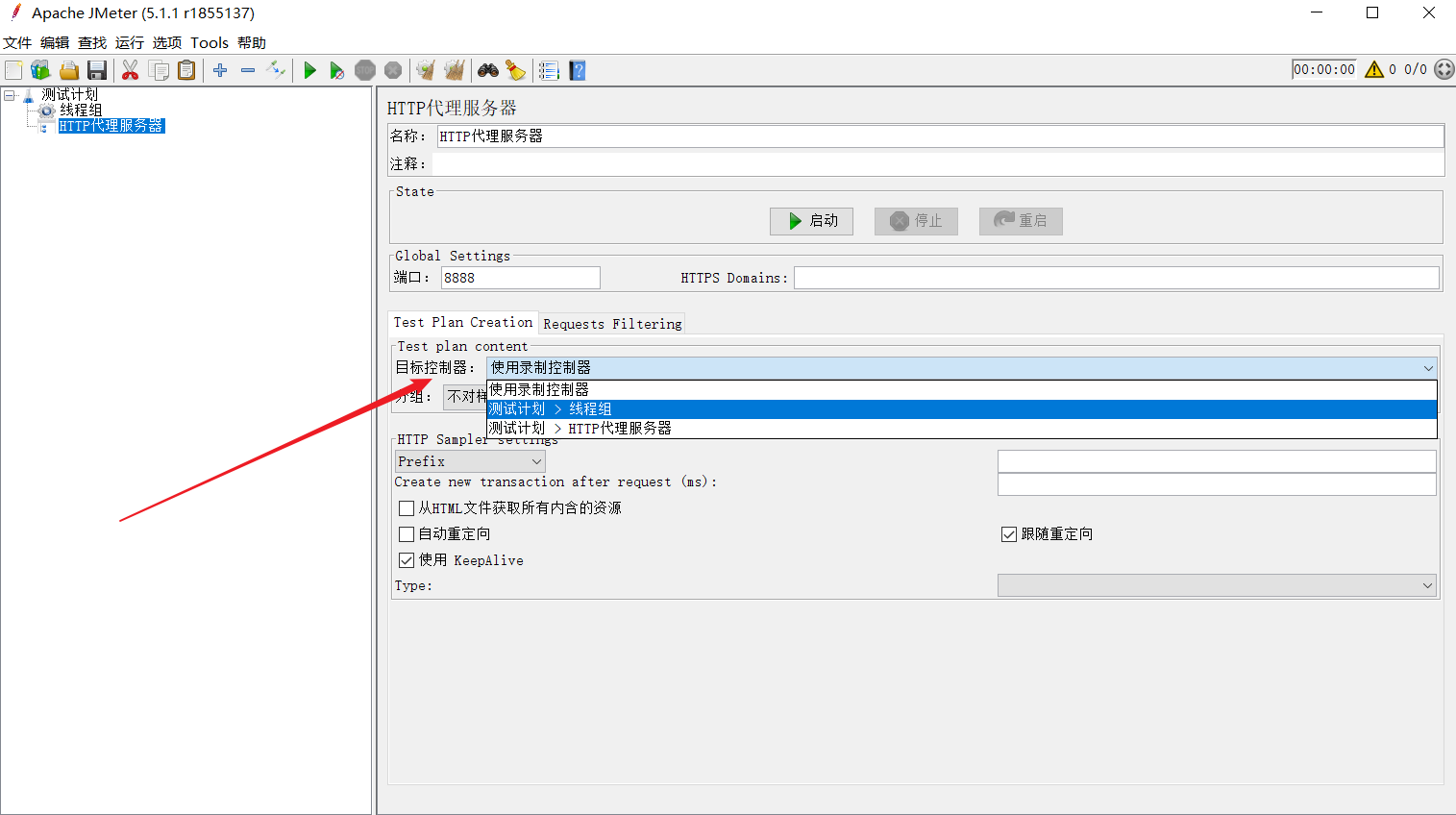Screen dimensions: 1456x815
Task: Clear all results with the double broom icon
Action: 452,69
